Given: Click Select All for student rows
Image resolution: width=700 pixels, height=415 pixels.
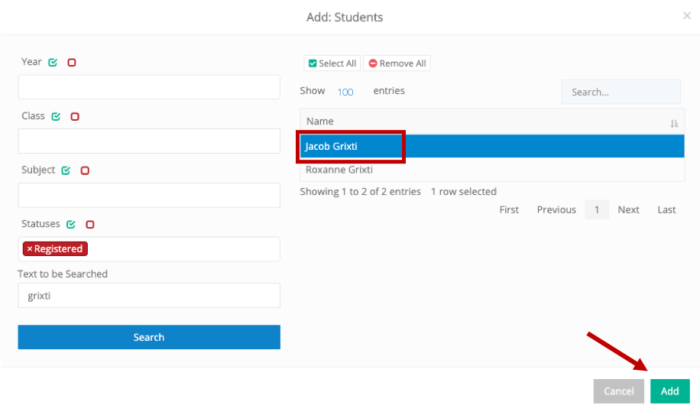Looking at the screenshot, I should coord(332,63).
